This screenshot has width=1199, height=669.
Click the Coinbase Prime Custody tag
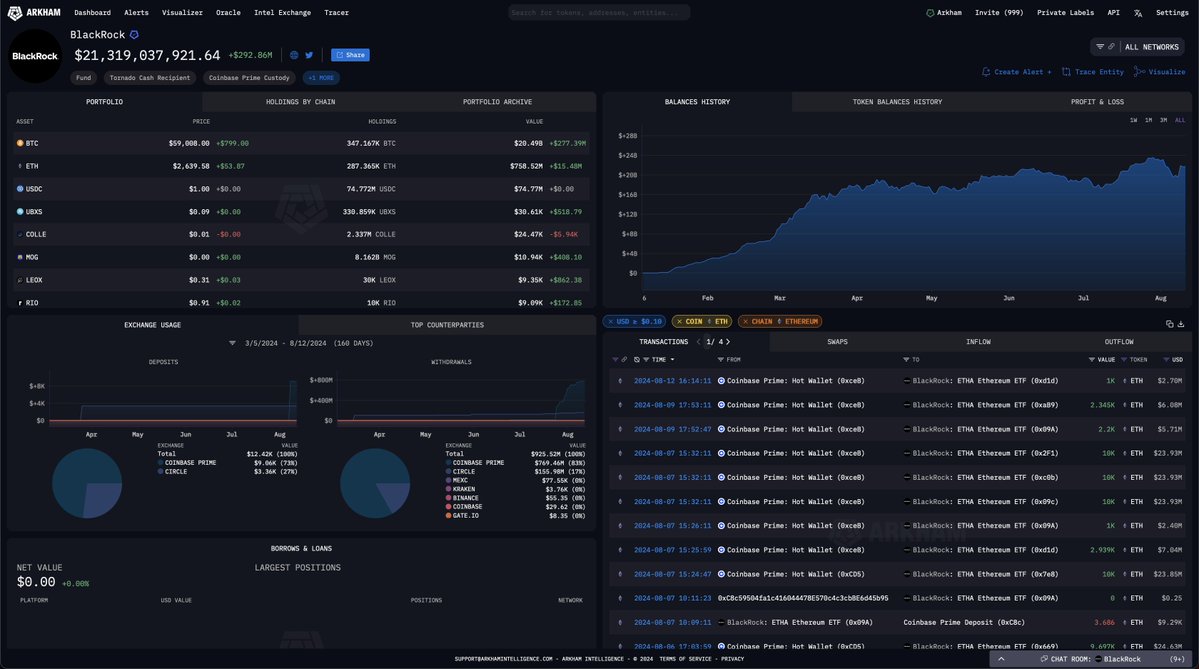pyautogui.click(x=249, y=78)
